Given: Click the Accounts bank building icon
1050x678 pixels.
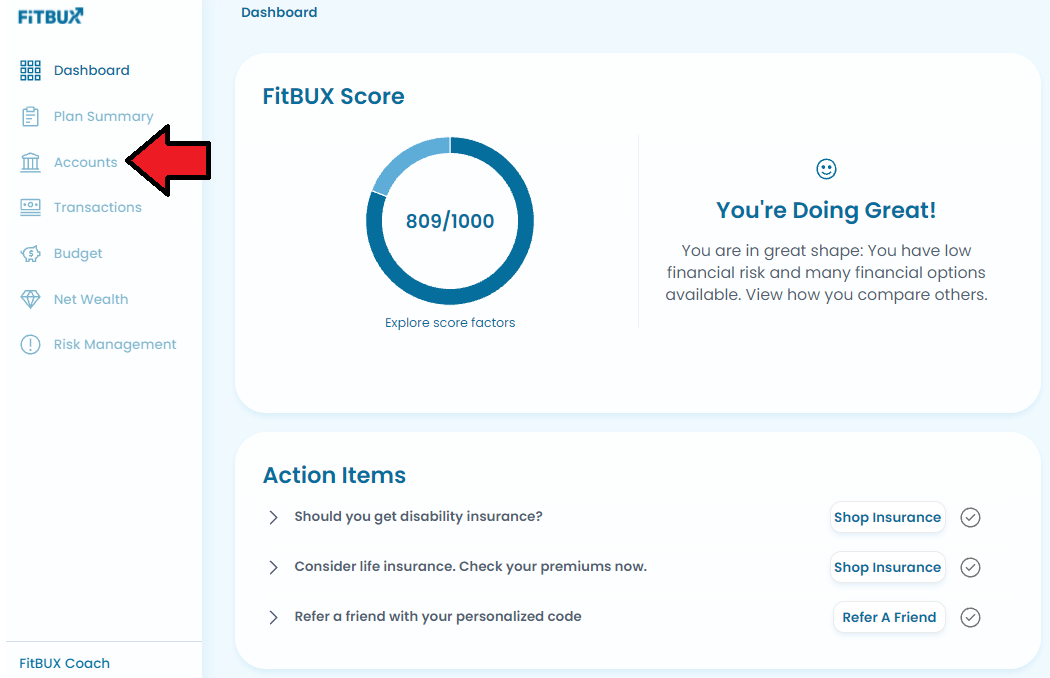Looking at the screenshot, I should point(30,162).
